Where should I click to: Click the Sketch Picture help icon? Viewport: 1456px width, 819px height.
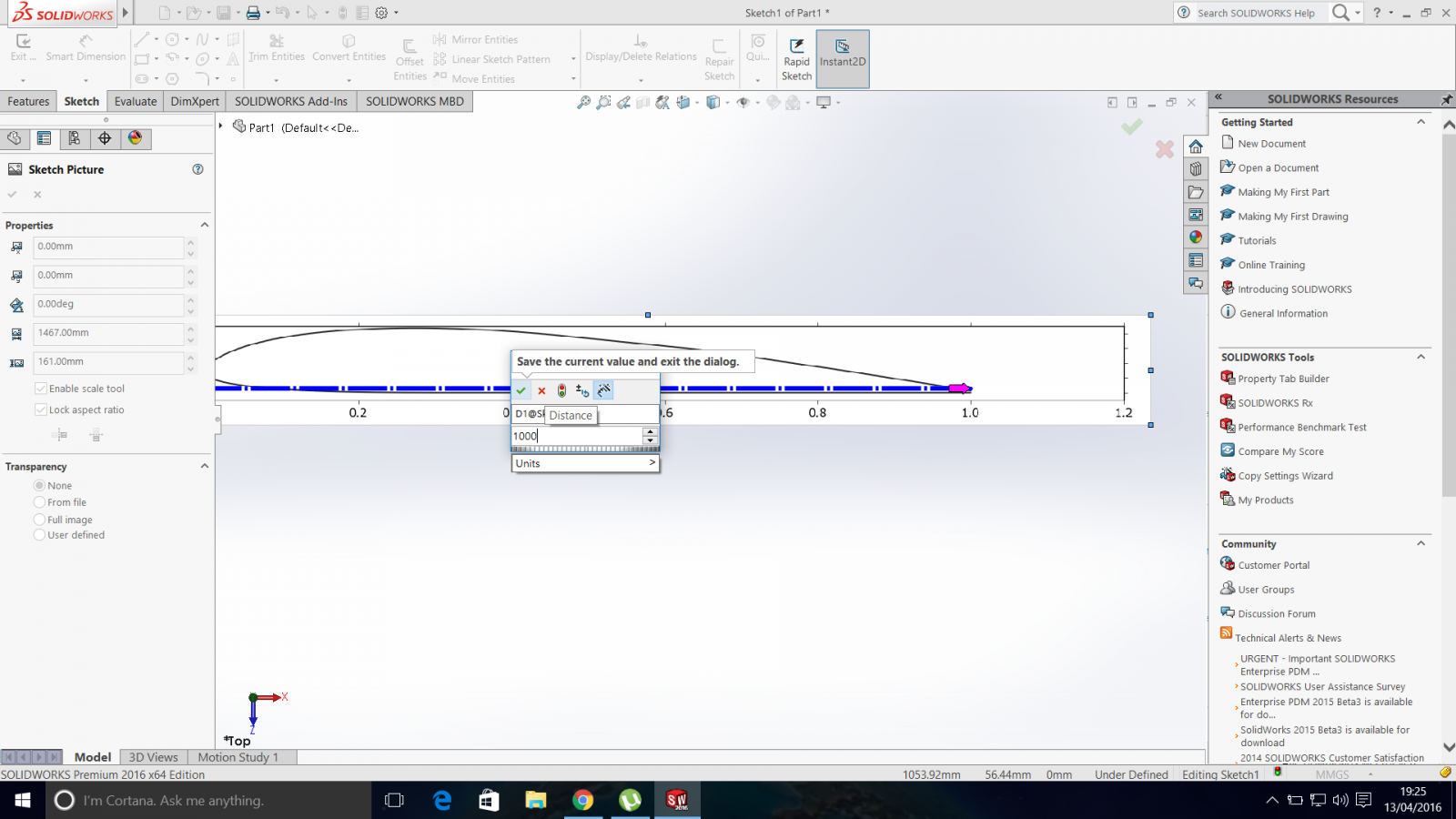click(x=197, y=169)
